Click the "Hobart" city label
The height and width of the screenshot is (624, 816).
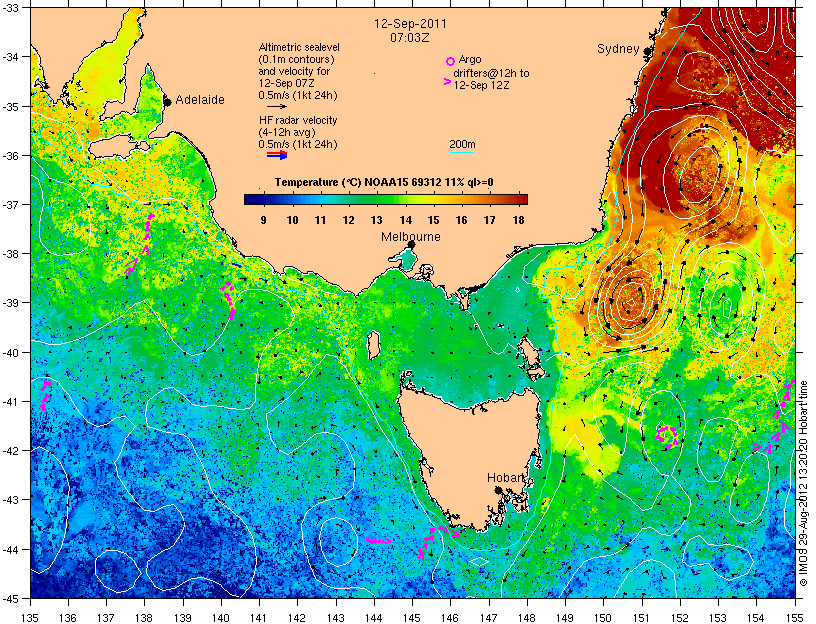click(x=506, y=478)
